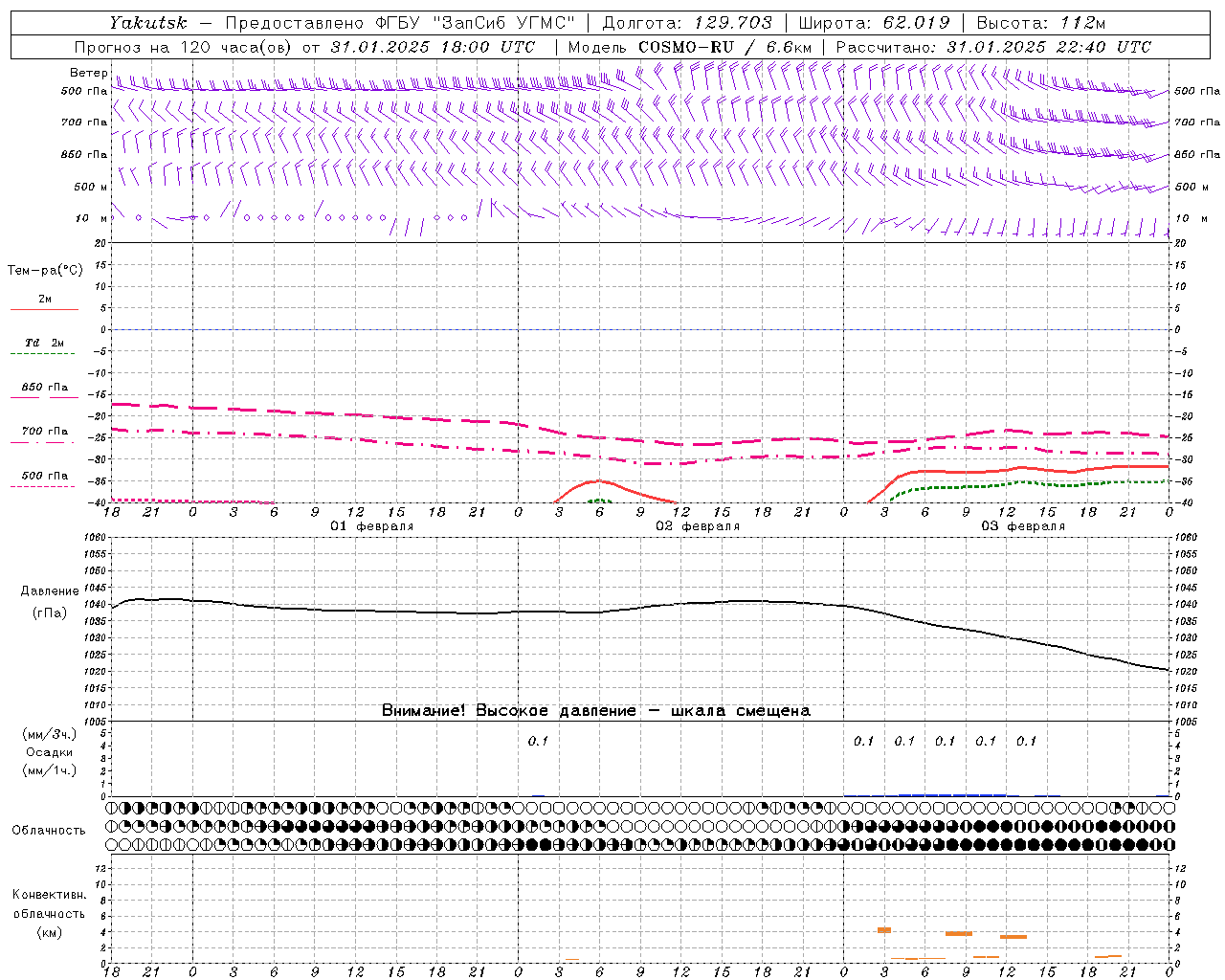Viewport: 1225px width, 980px height.
Task: Click the Осадки panel label
Action: point(50,752)
